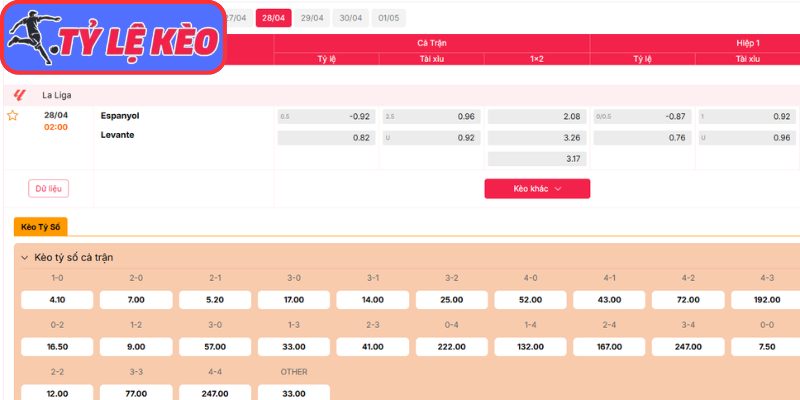Open the Kèo Tỷ Số tab
800x400 pixels.
[41, 227]
